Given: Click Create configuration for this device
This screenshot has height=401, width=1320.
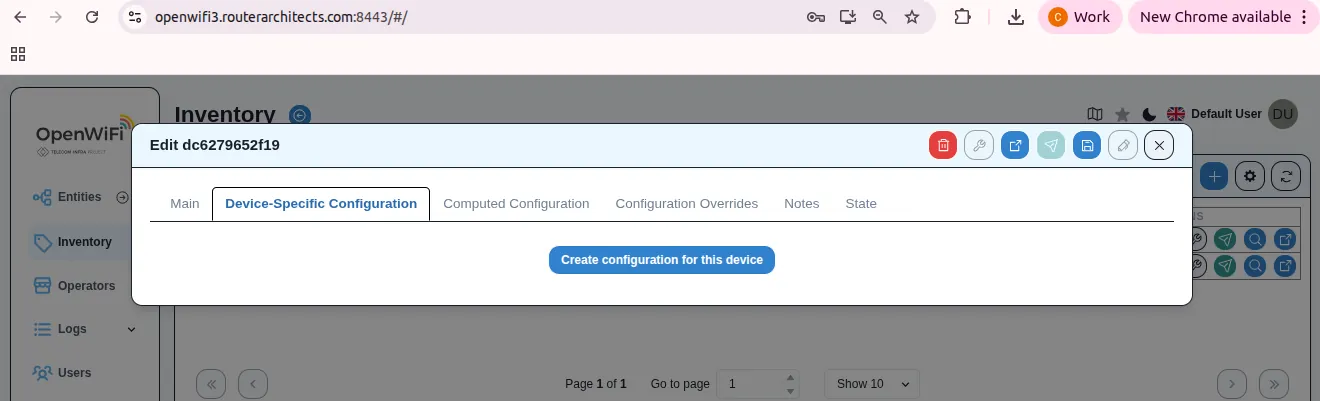Looking at the screenshot, I should 662,260.
